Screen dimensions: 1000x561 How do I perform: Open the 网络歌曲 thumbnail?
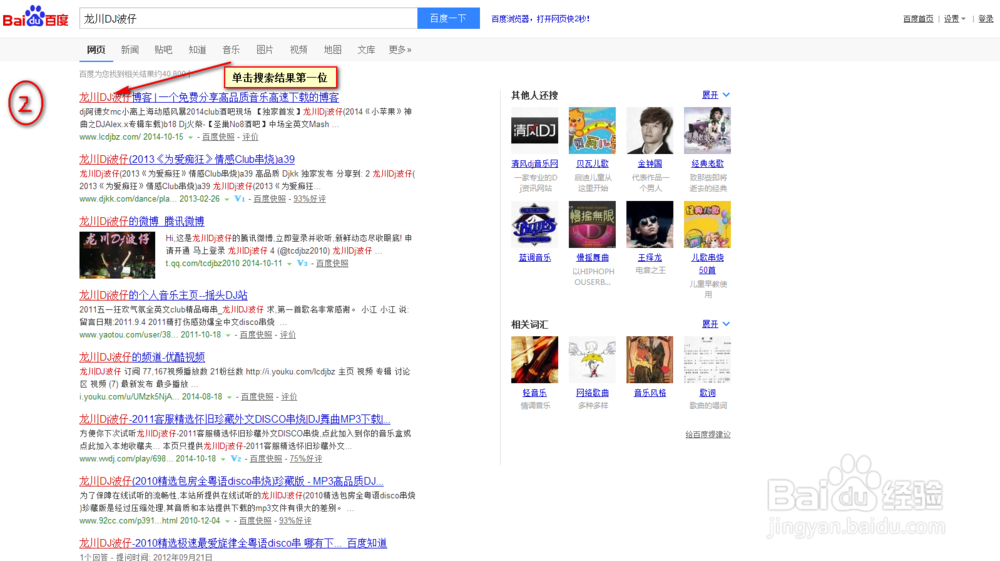coord(592,360)
